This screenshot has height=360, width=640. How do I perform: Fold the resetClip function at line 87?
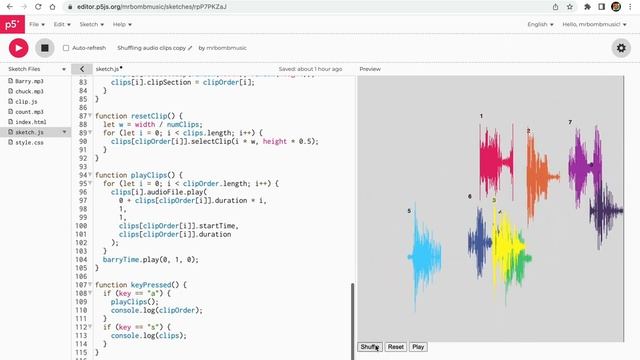[x=90, y=116]
